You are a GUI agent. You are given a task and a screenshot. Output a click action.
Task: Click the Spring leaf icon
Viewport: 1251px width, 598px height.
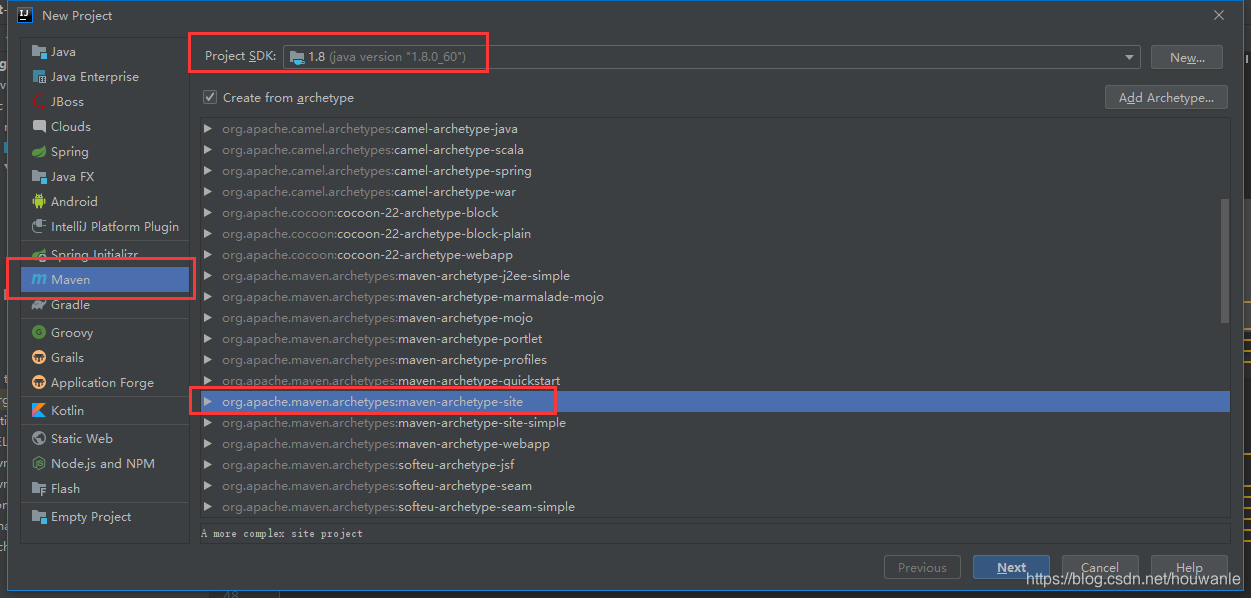pyautogui.click(x=39, y=151)
